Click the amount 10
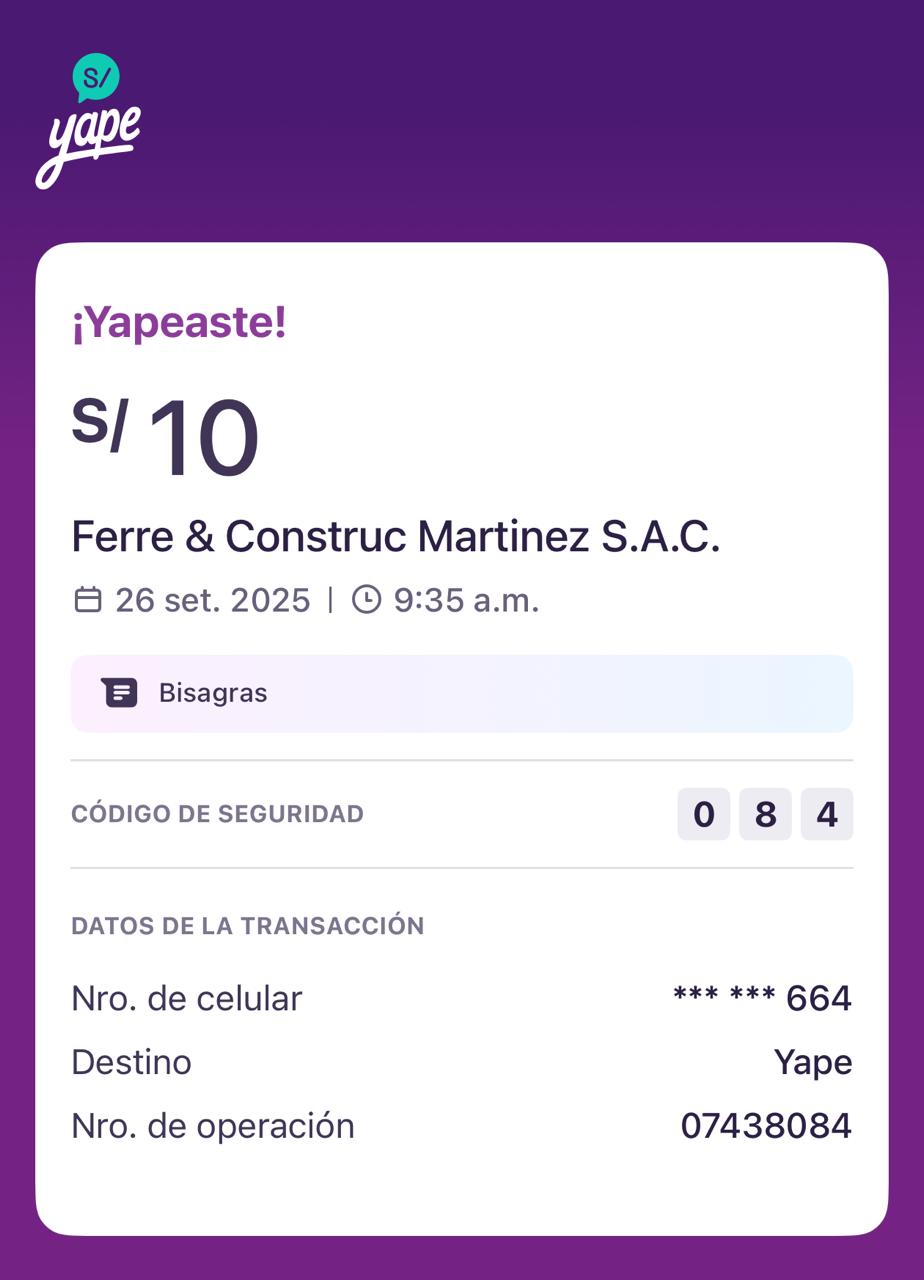 coord(204,440)
